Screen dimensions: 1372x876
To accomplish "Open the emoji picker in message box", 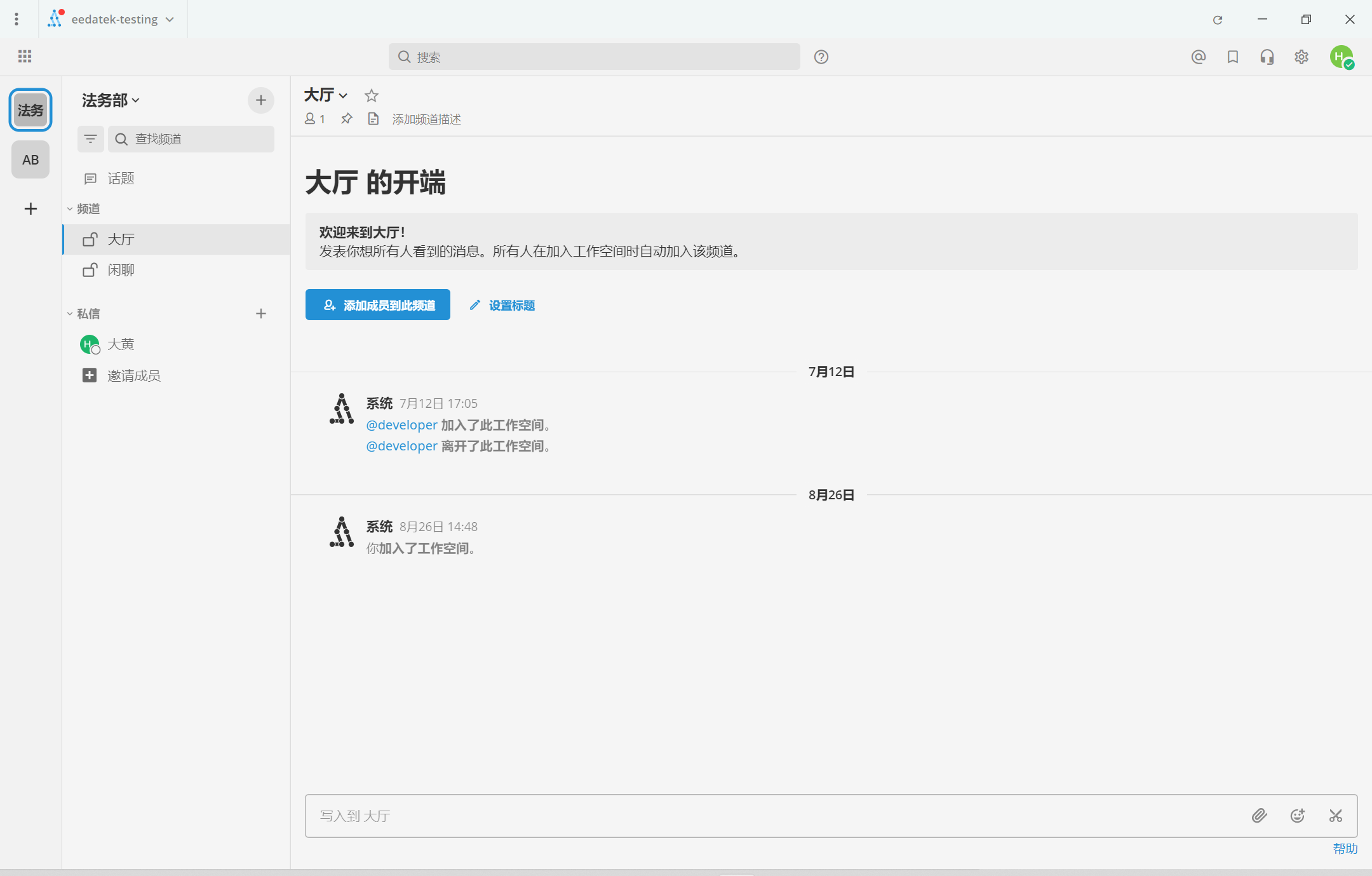I will click(1298, 815).
